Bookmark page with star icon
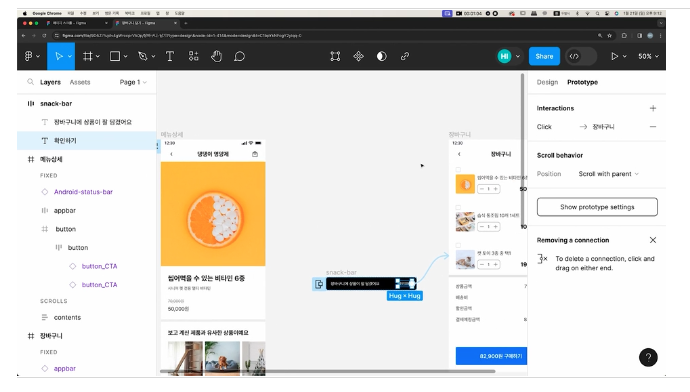This screenshot has width=690, height=392. (609, 36)
